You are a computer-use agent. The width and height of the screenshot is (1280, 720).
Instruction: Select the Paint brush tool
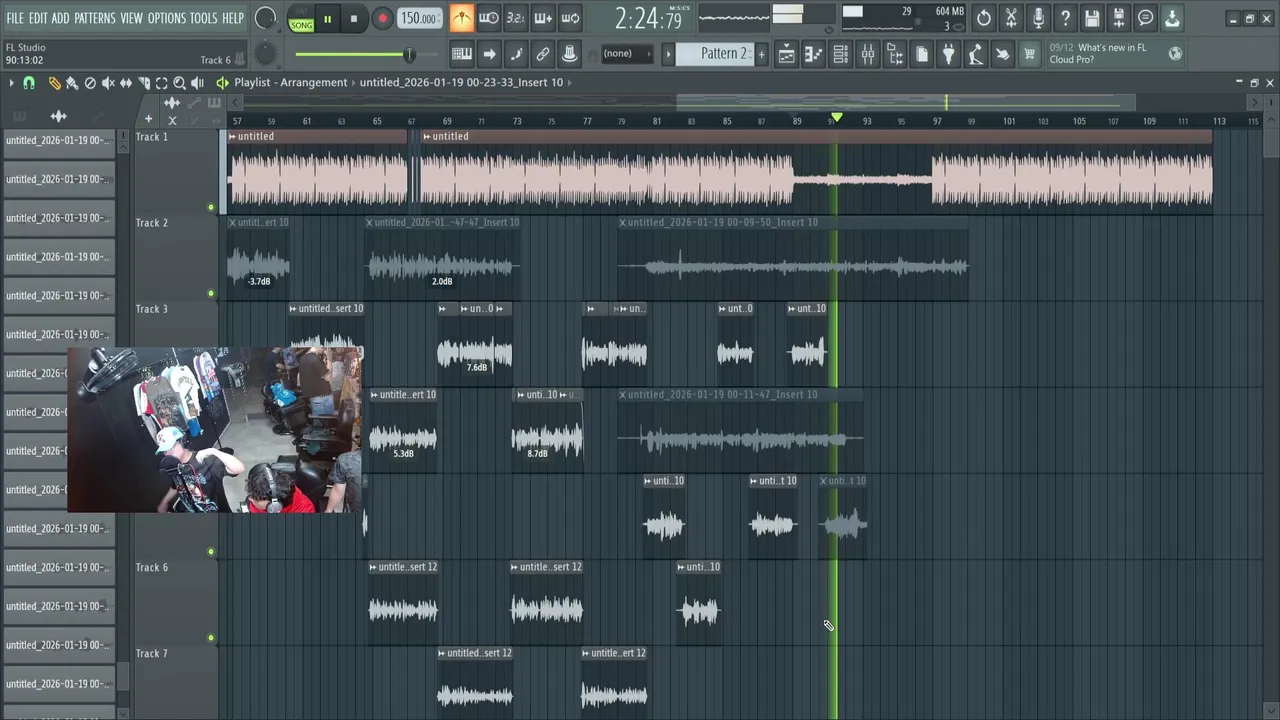[72, 83]
